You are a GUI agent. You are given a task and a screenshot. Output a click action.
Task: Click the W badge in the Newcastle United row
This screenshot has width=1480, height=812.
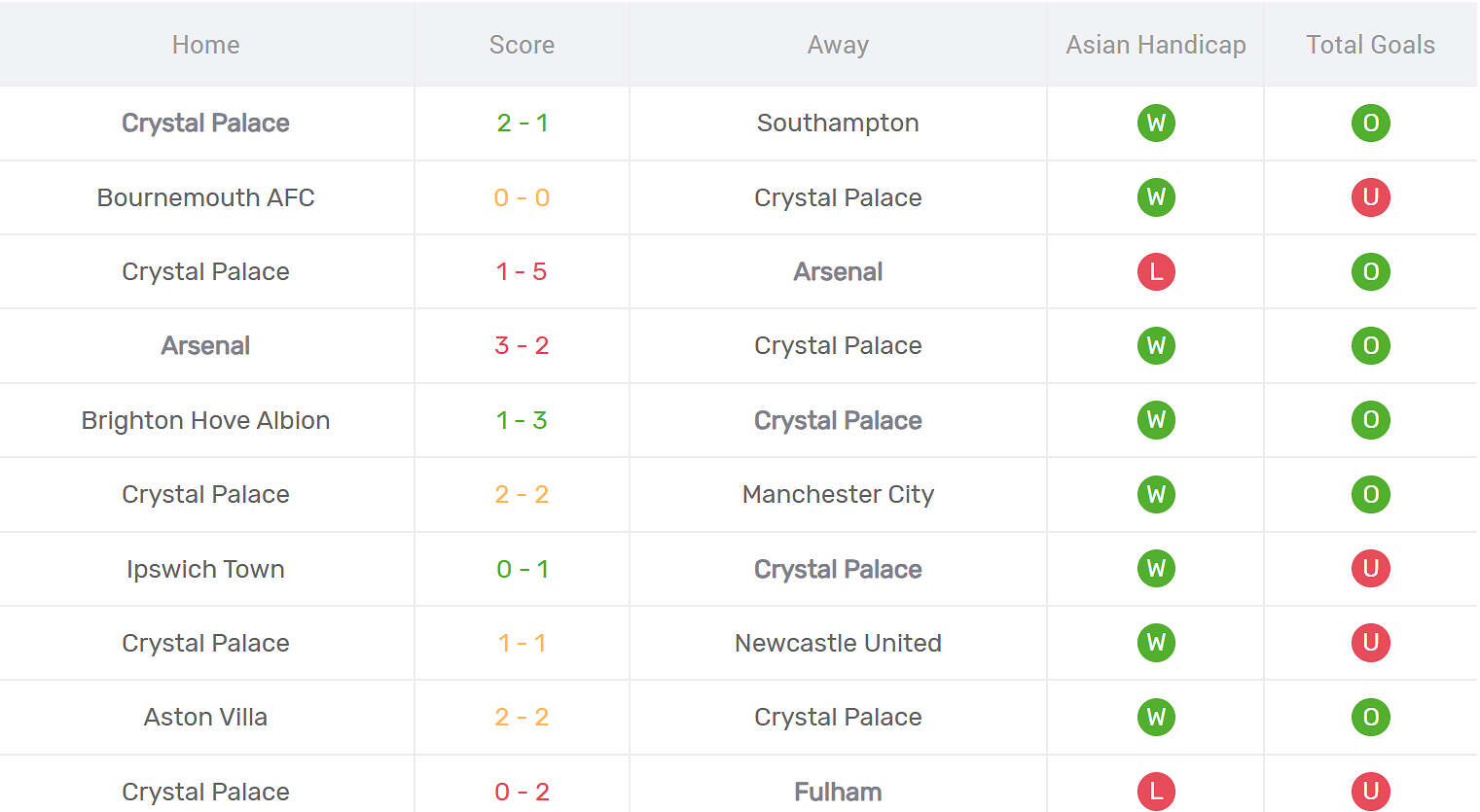coord(1156,643)
